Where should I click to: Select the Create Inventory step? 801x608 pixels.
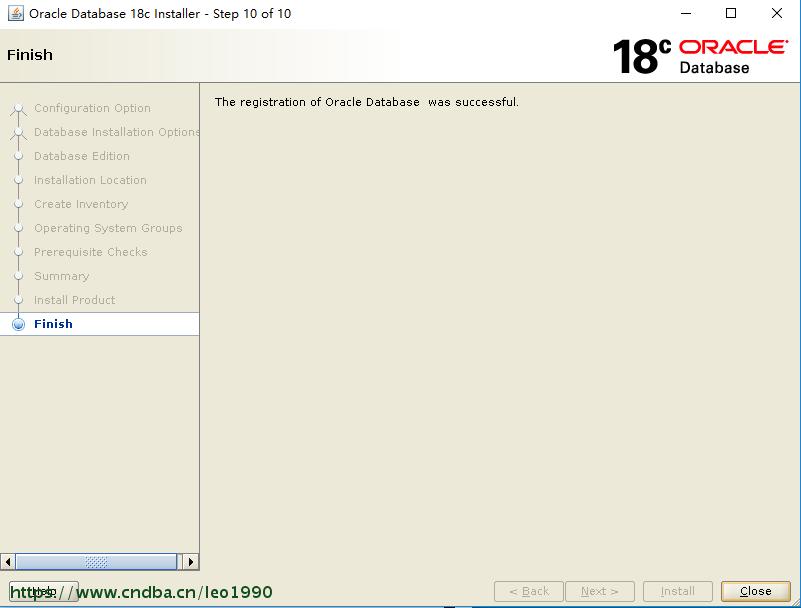(x=81, y=204)
